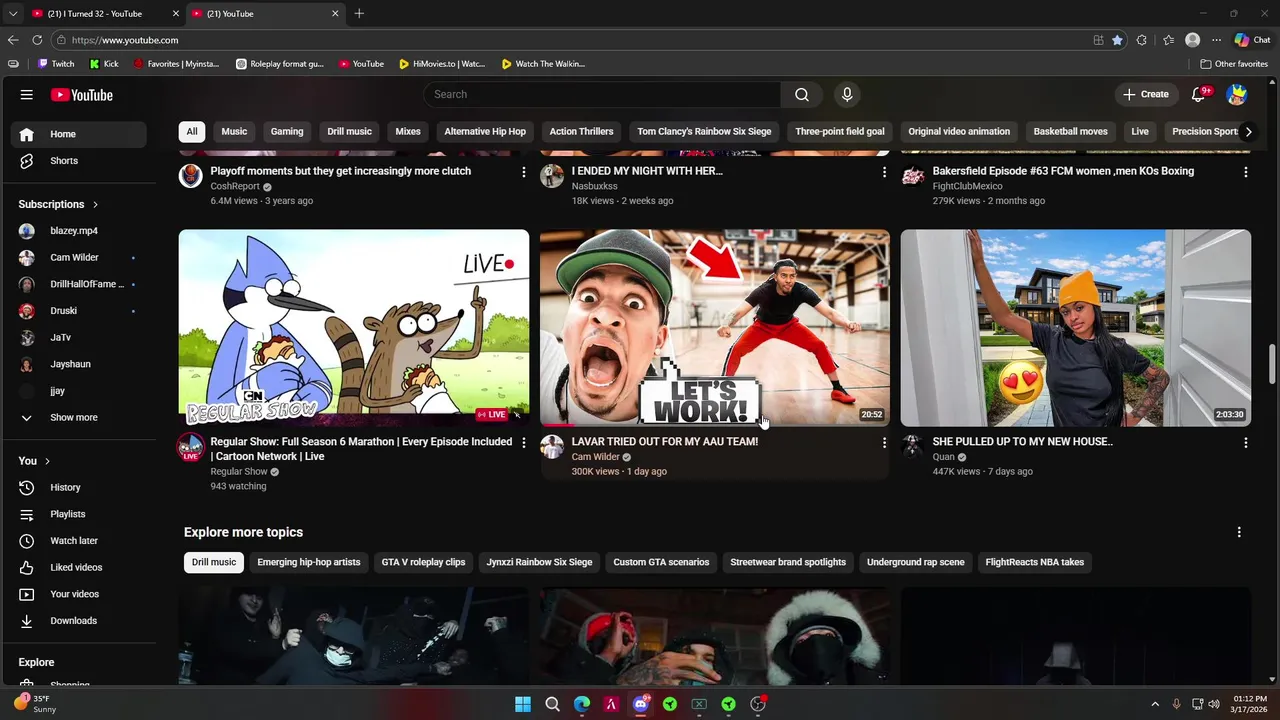The width and height of the screenshot is (1280, 720).
Task: Open the account avatar menu
Action: [x=1237, y=94]
